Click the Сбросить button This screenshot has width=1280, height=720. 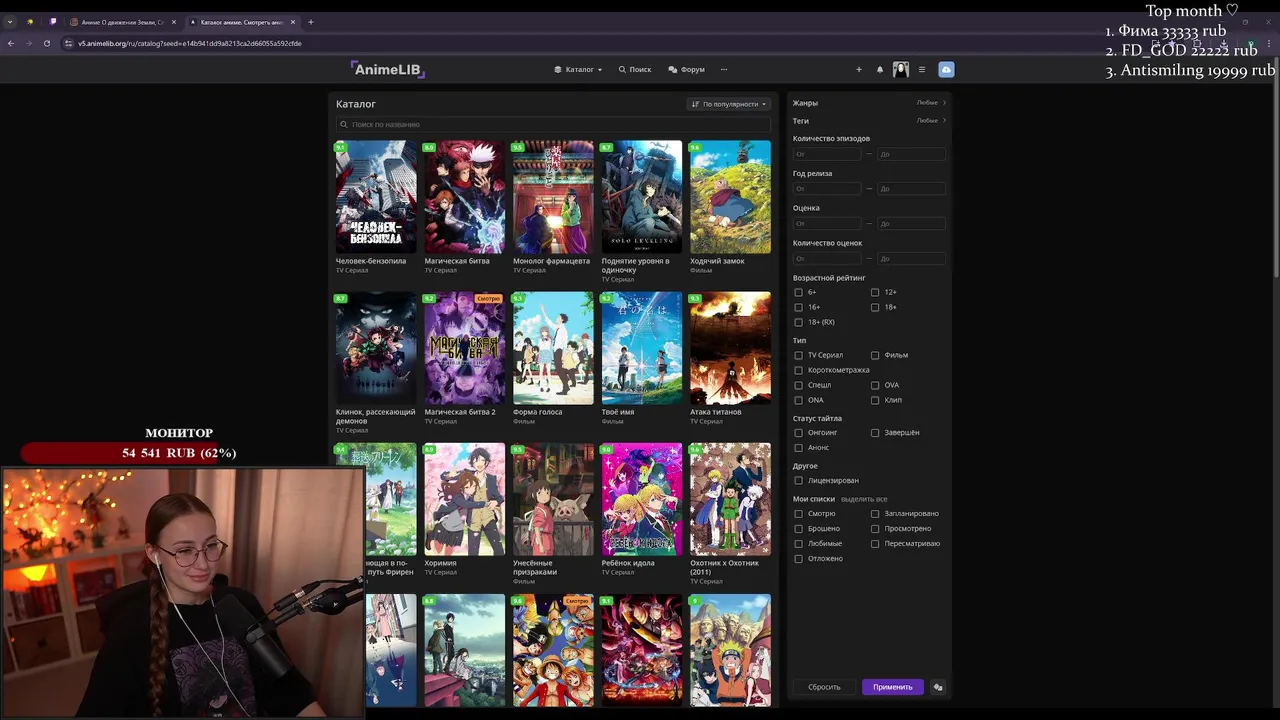point(824,687)
